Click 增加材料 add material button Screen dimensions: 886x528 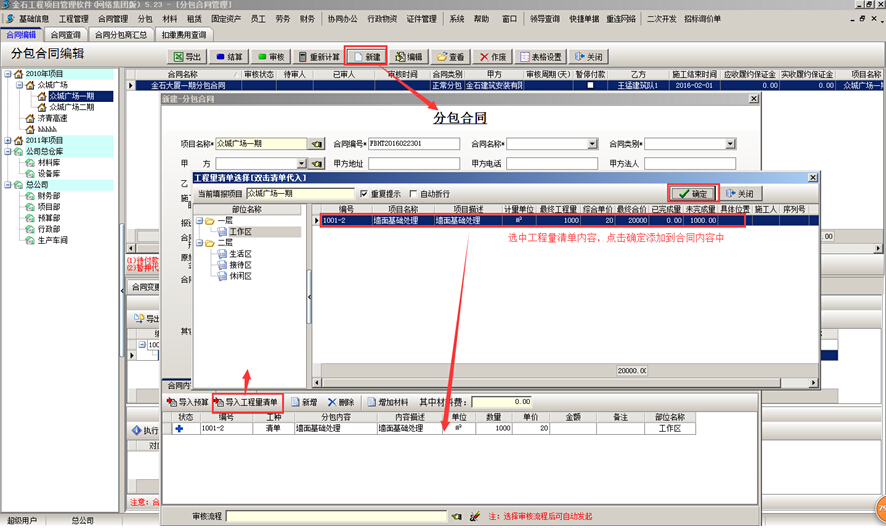386,401
